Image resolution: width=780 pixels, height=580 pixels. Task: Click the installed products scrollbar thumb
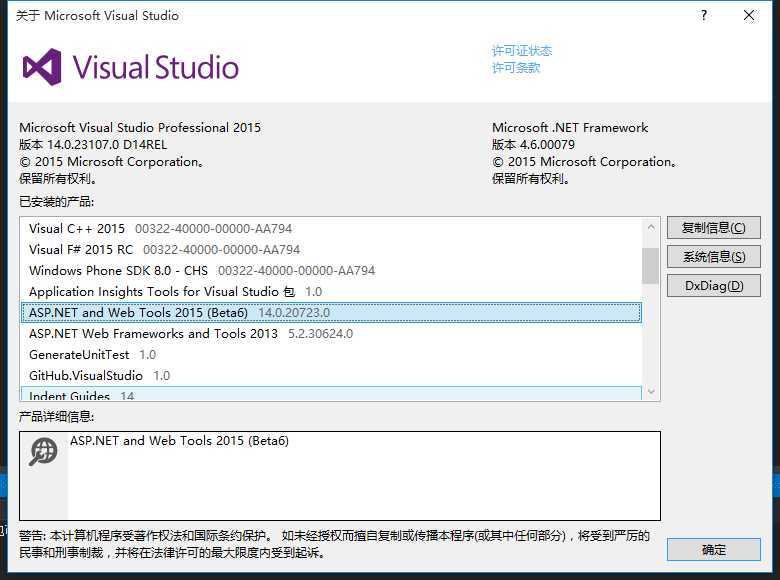pyautogui.click(x=651, y=266)
